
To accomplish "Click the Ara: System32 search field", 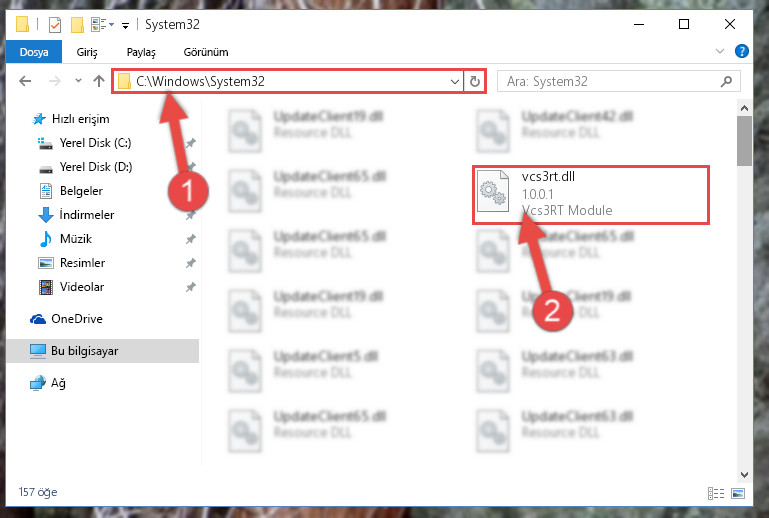I will pos(611,81).
